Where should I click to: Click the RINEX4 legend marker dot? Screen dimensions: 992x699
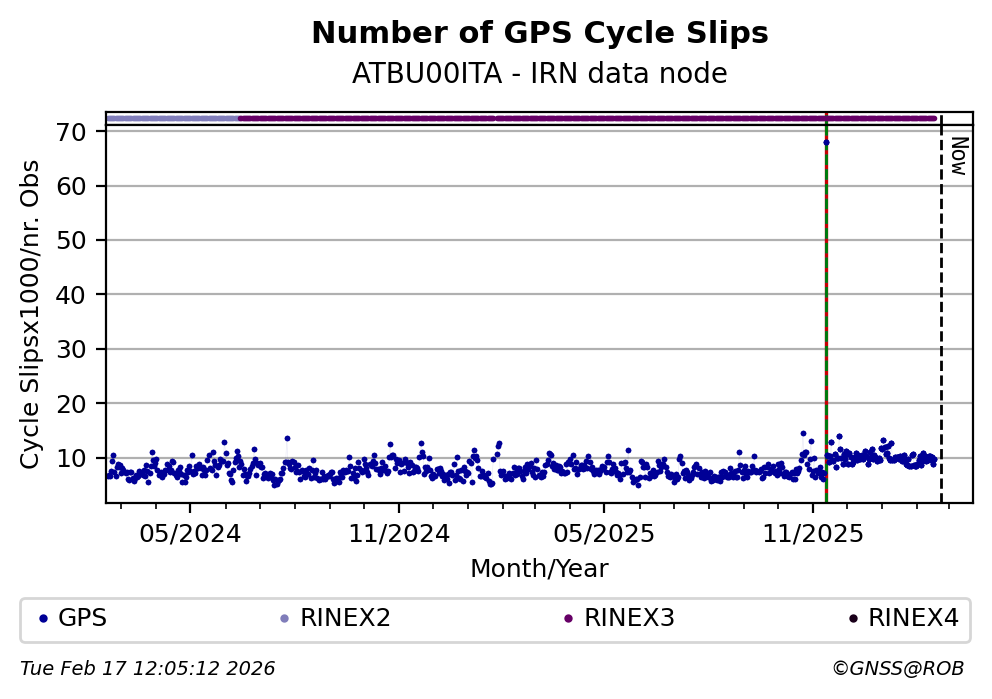coord(852,619)
